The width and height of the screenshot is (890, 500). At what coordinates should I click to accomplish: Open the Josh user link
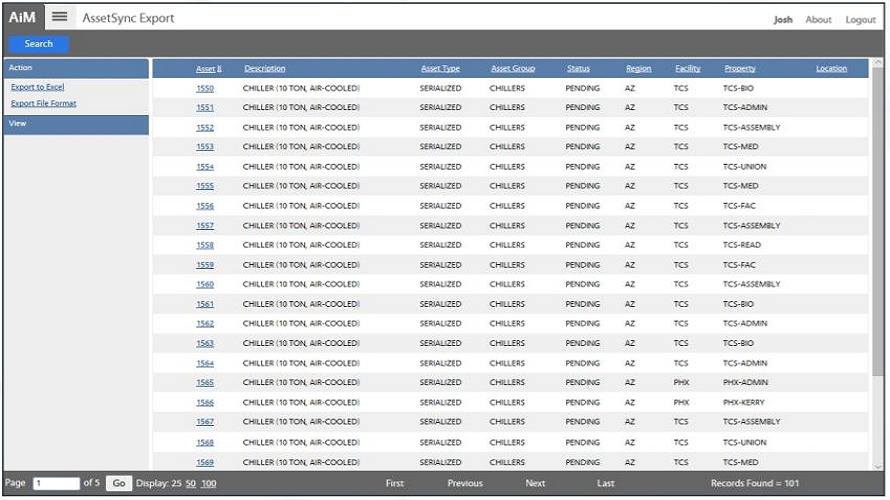(x=783, y=20)
